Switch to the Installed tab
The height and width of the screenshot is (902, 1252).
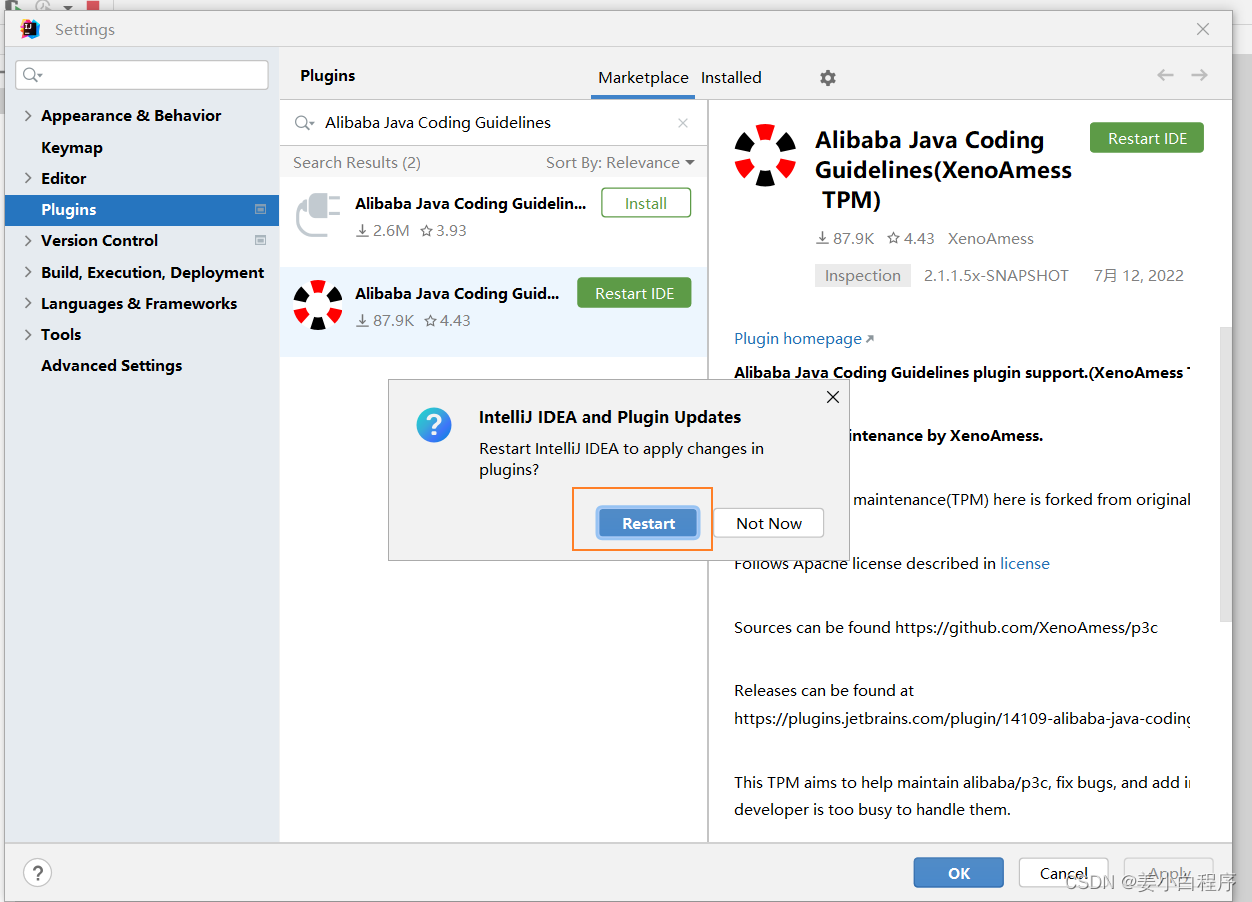coord(731,77)
